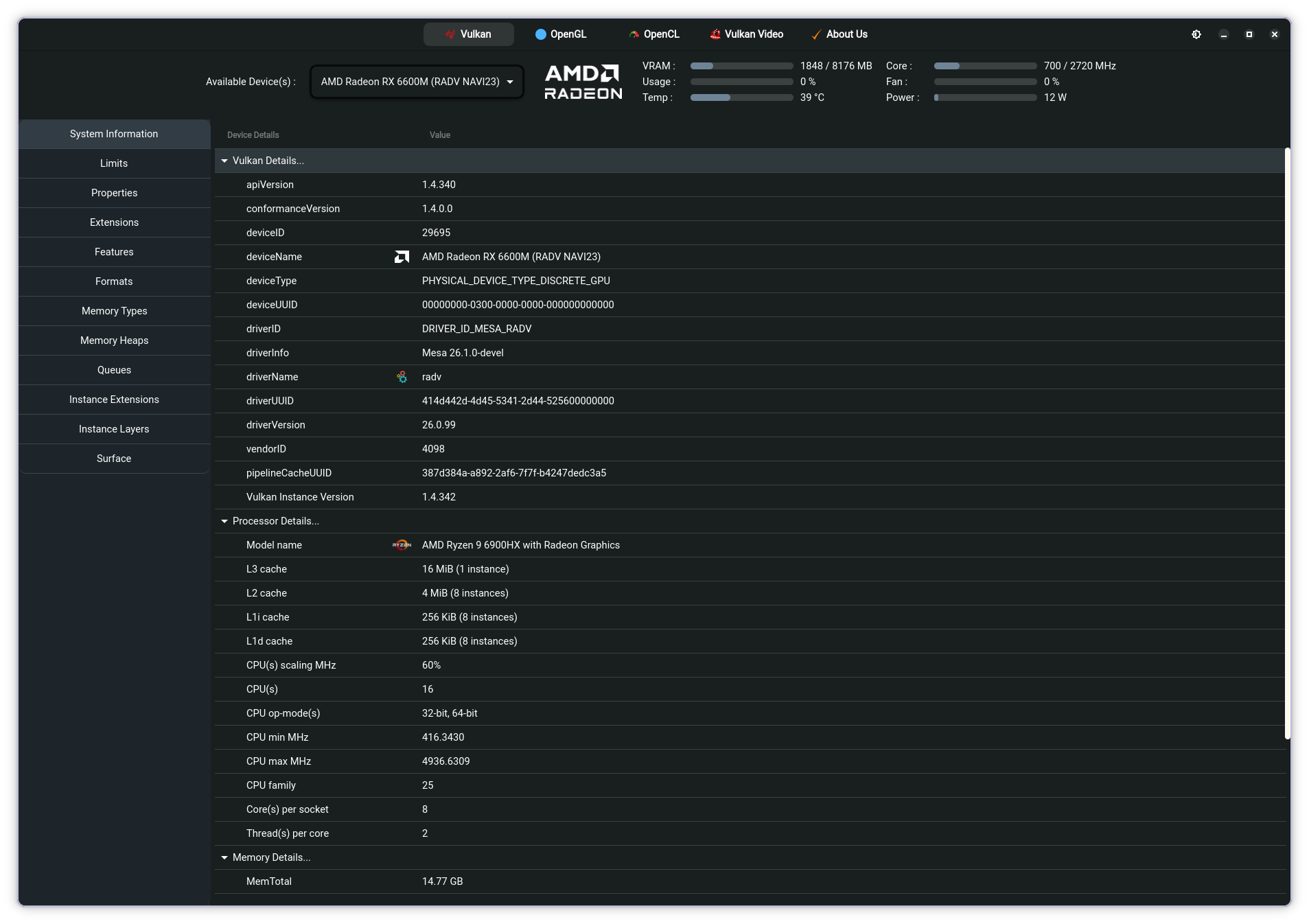Open the Available Devices dropdown
Screen dimensions: 1309x924
point(417,82)
